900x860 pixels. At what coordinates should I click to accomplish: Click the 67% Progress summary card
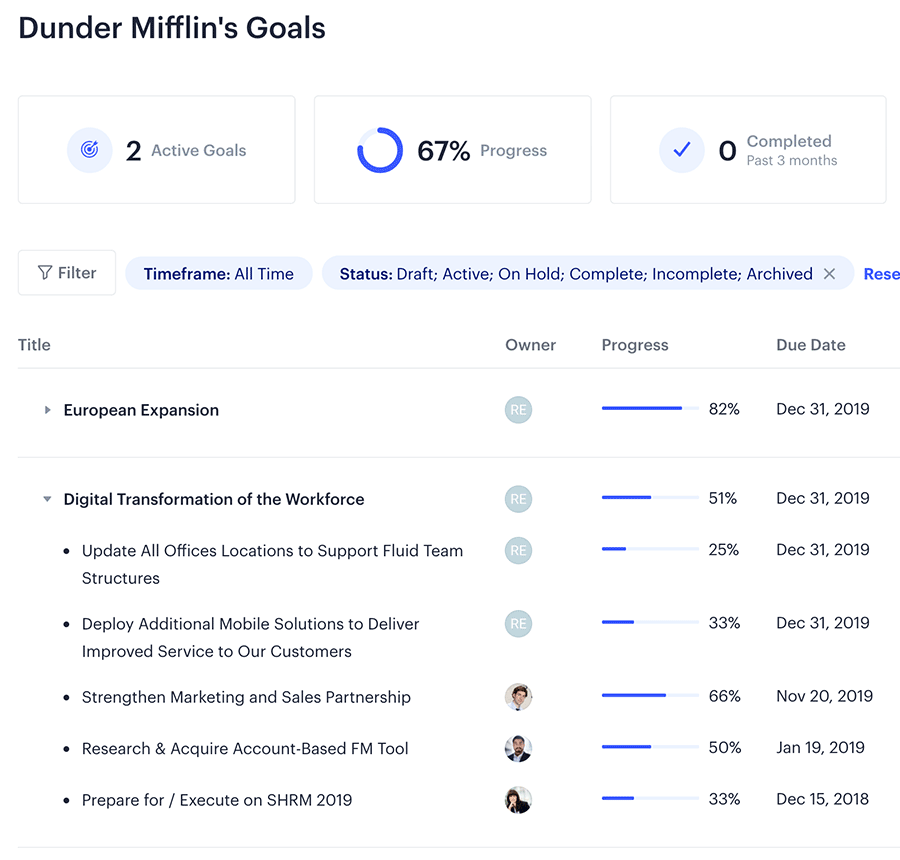(452, 150)
